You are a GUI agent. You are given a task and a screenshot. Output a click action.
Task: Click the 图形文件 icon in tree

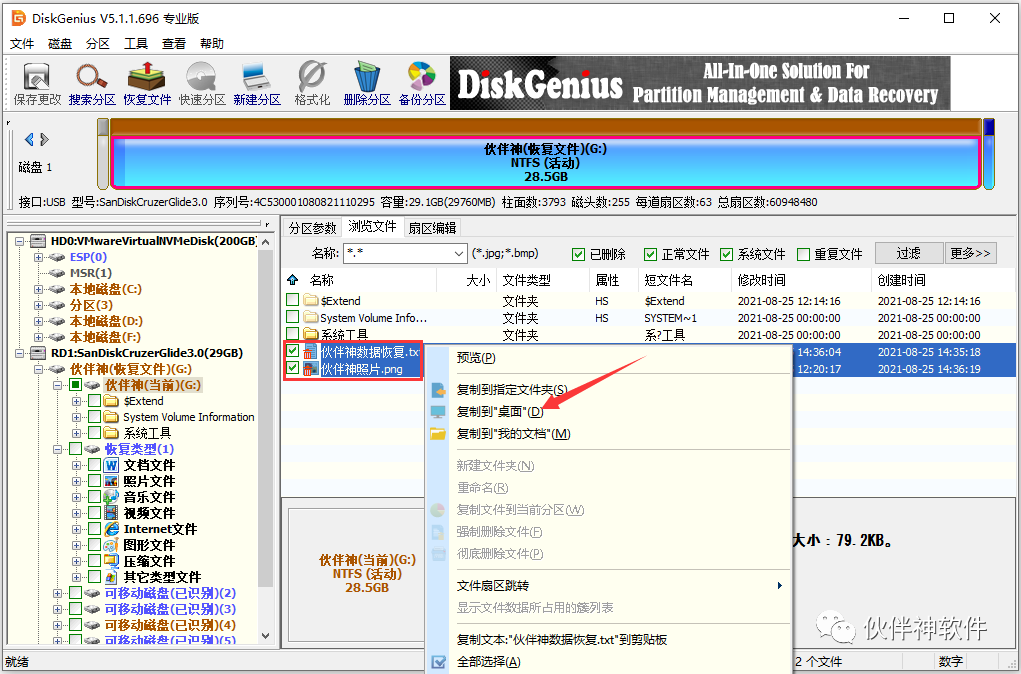pyautogui.click(x=111, y=545)
